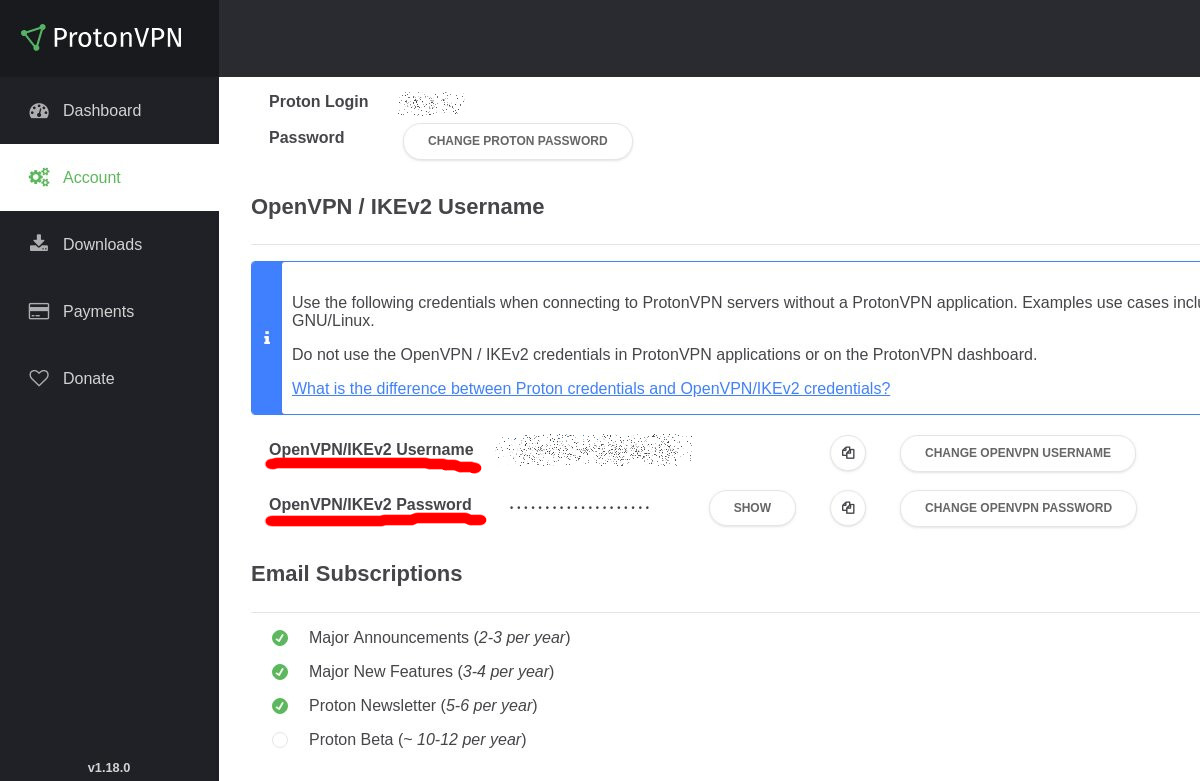
Task: Click the OpenVPN/IKEv2 Password label
Action: pos(370,504)
